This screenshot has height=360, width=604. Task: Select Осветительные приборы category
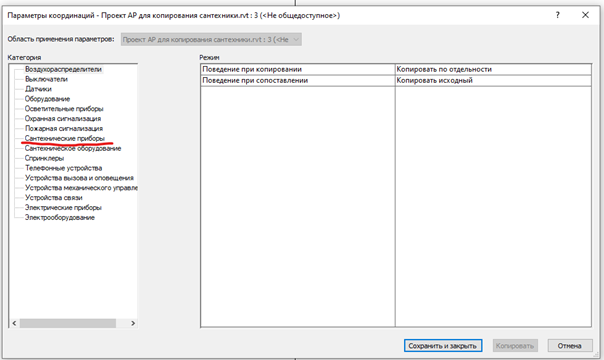64,109
